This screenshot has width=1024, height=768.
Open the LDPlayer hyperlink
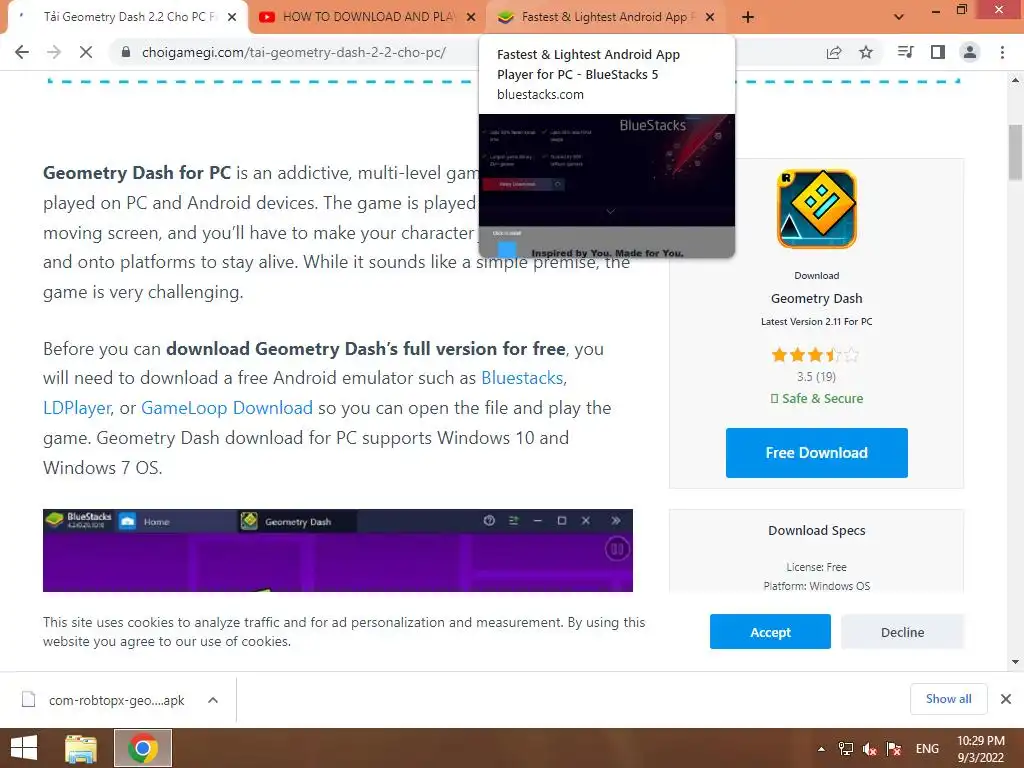(77, 408)
